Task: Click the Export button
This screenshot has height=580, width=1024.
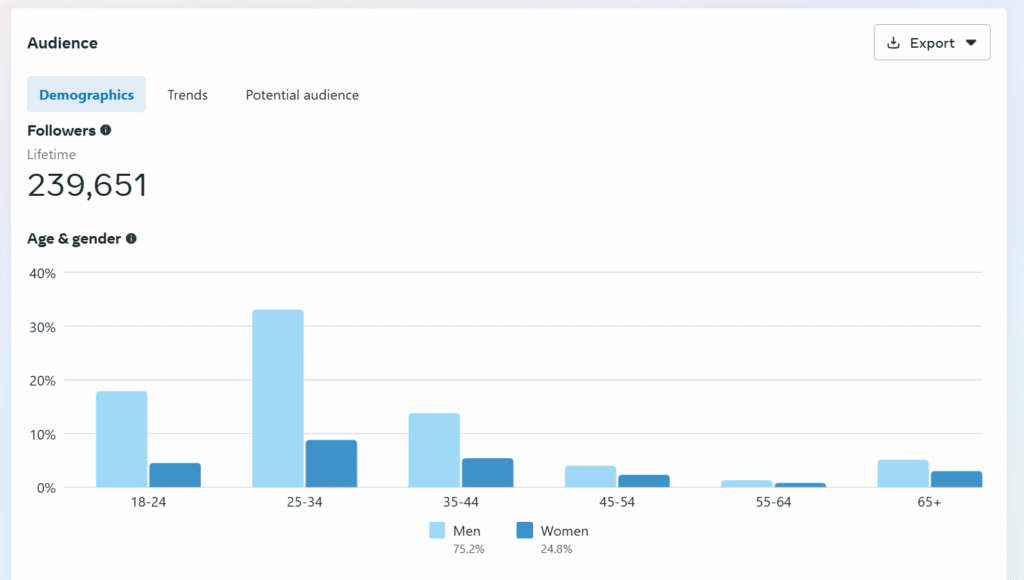Action: 932,42
